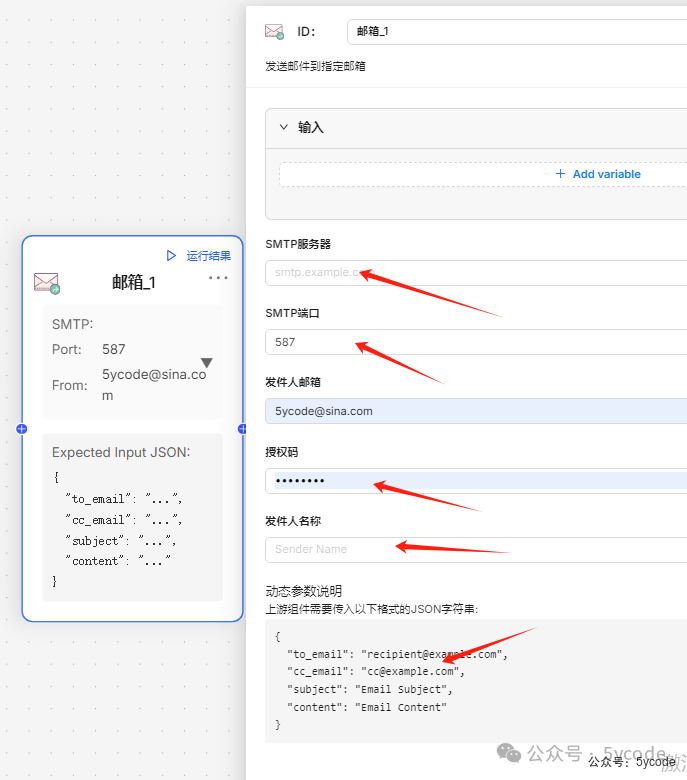687x780 pixels.
Task: Click the SMTP服务器 input field
Action: click(x=476, y=273)
